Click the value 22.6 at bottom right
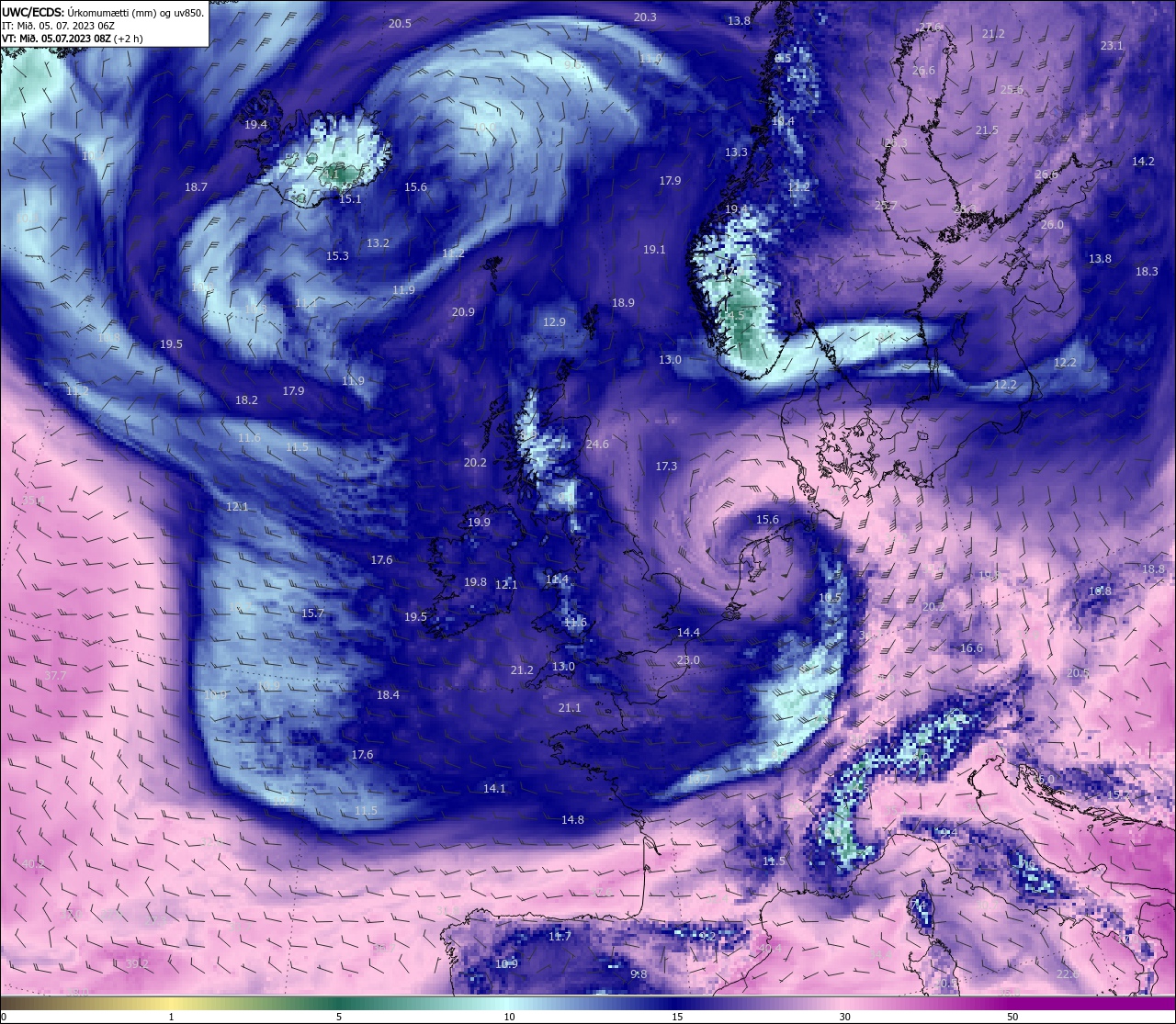 (1067, 974)
